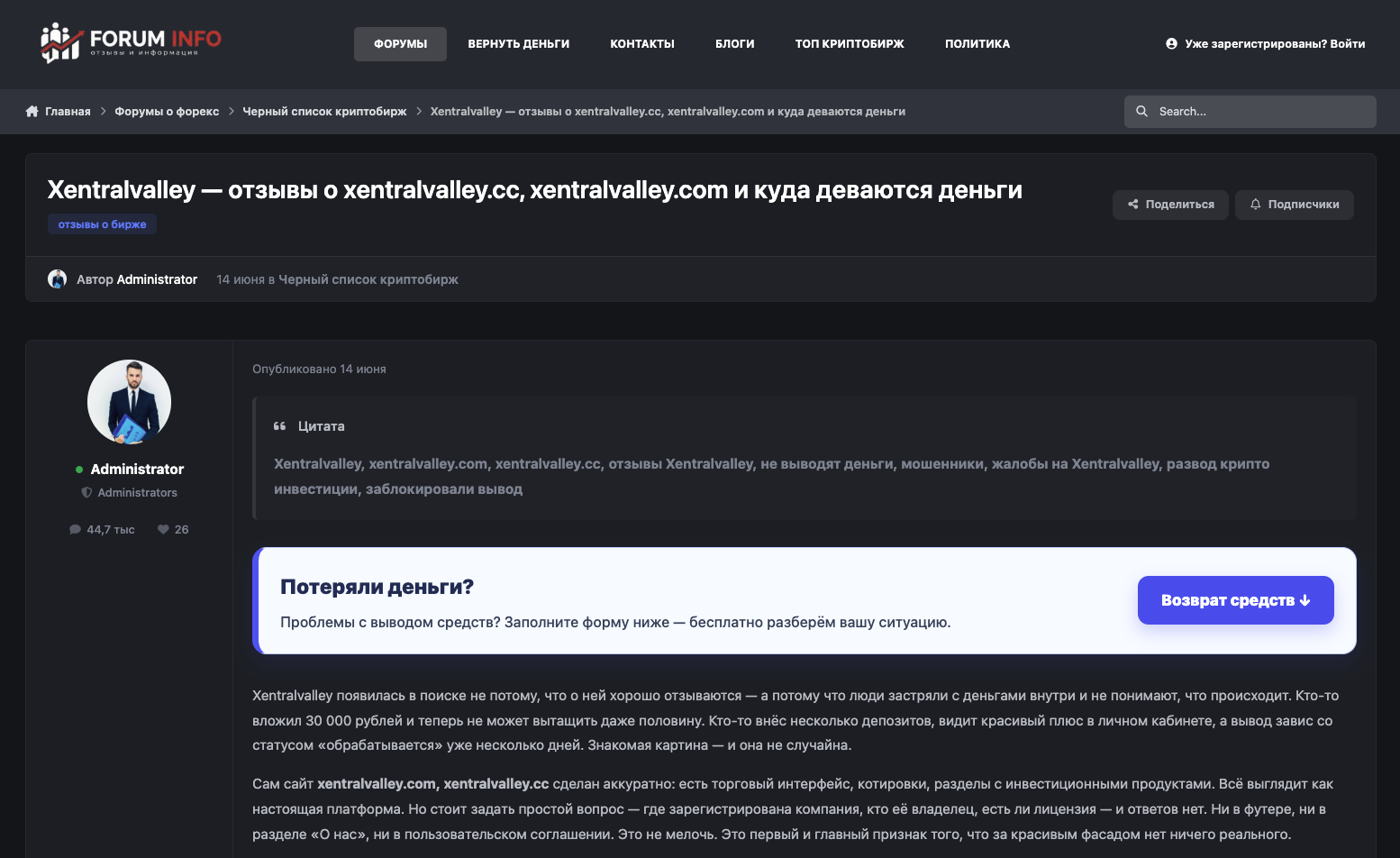The width and height of the screenshot is (1400, 858).
Task: Click the post count 44,7 тыс
Action: tap(102, 530)
